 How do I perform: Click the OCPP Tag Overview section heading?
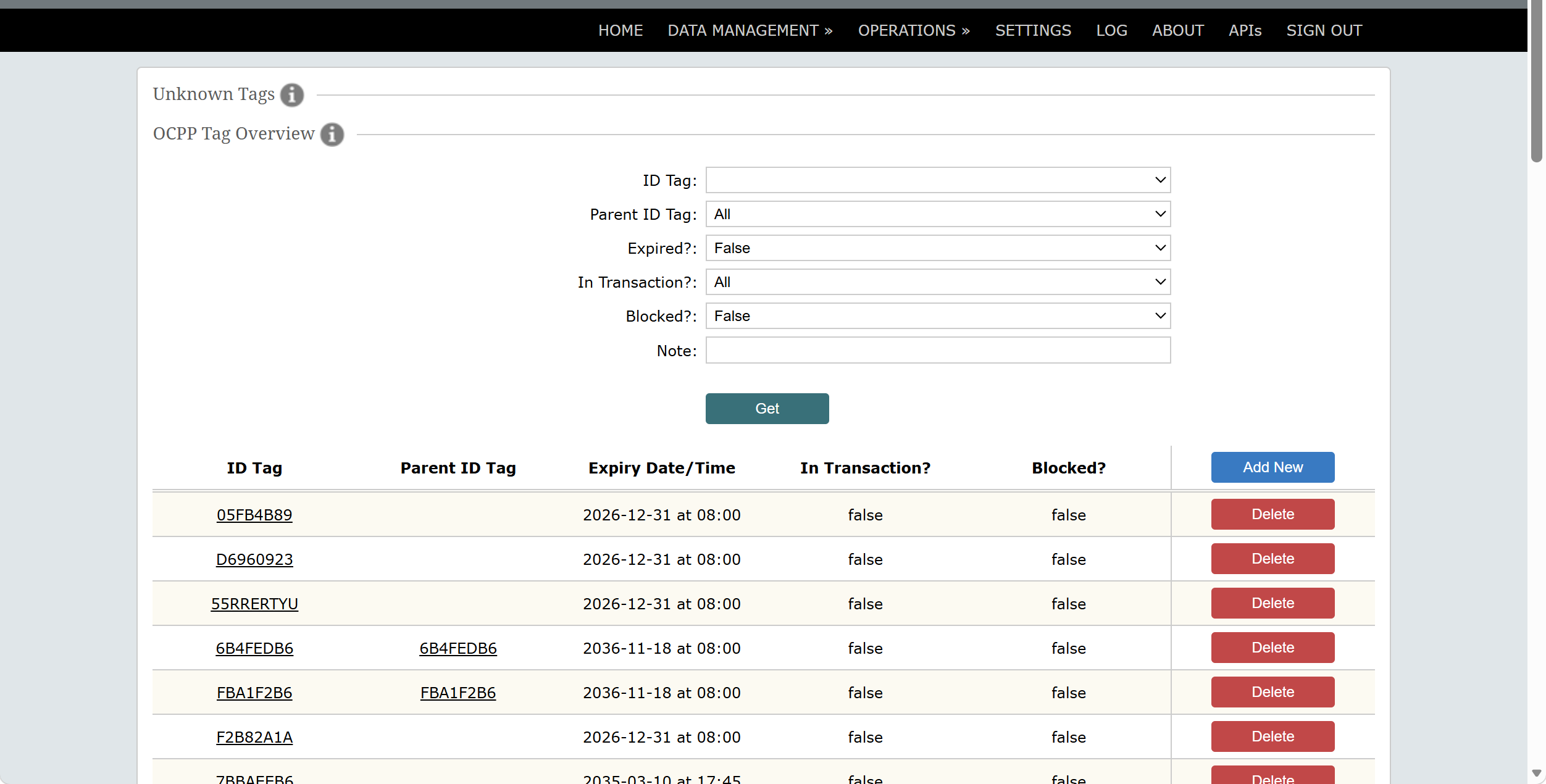234,133
